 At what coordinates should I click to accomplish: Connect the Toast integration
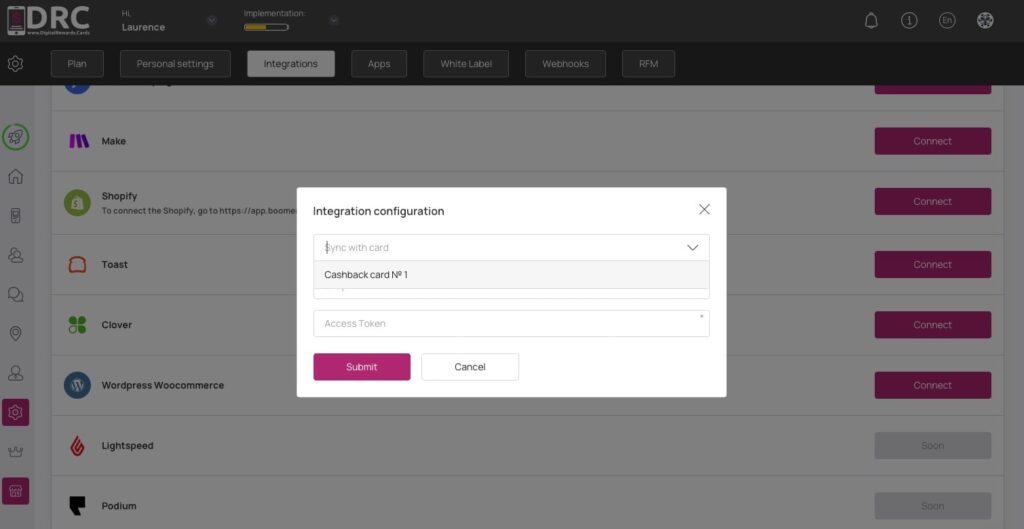(x=933, y=264)
